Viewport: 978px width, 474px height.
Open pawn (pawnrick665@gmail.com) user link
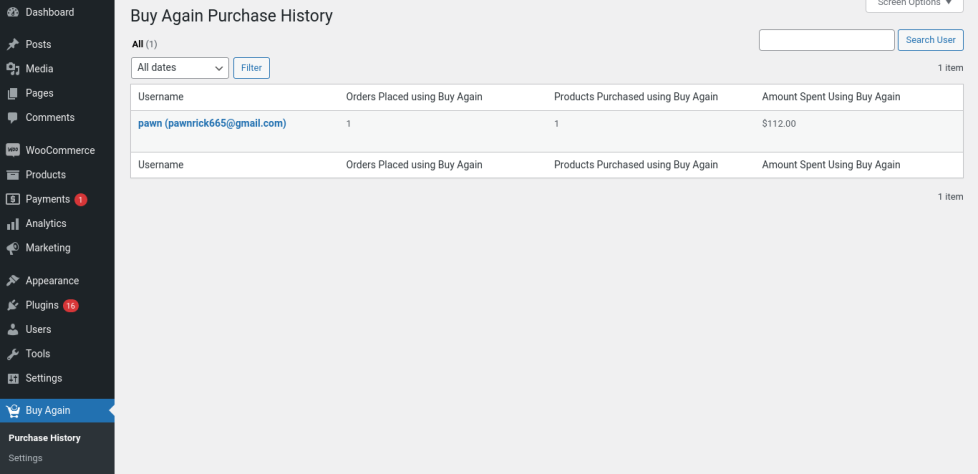(x=212, y=124)
